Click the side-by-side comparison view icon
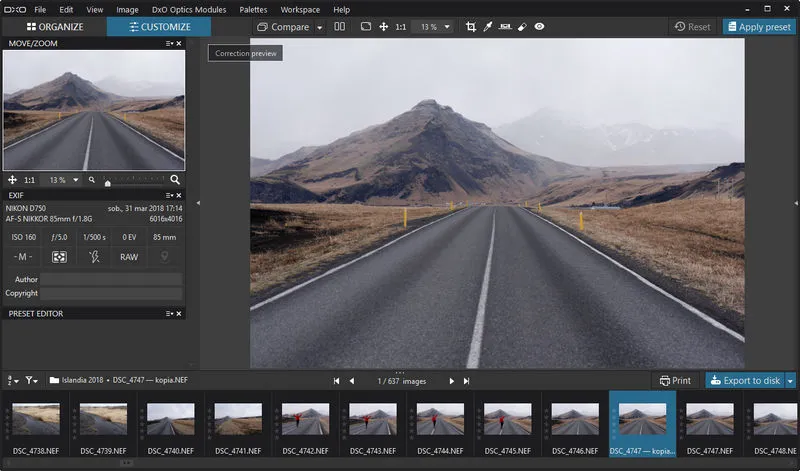This screenshot has height=471, width=800. [x=340, y=27]
